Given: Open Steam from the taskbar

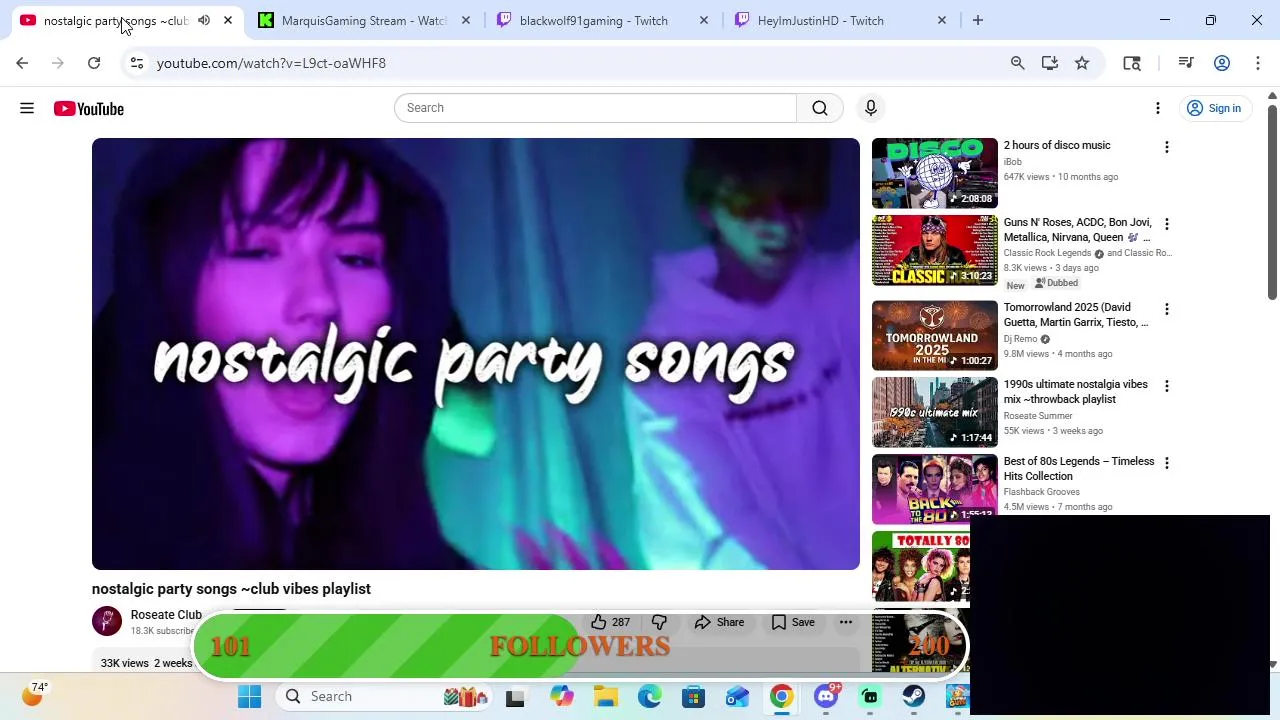Looking at the screenshot, I should [x=914, y=697].
